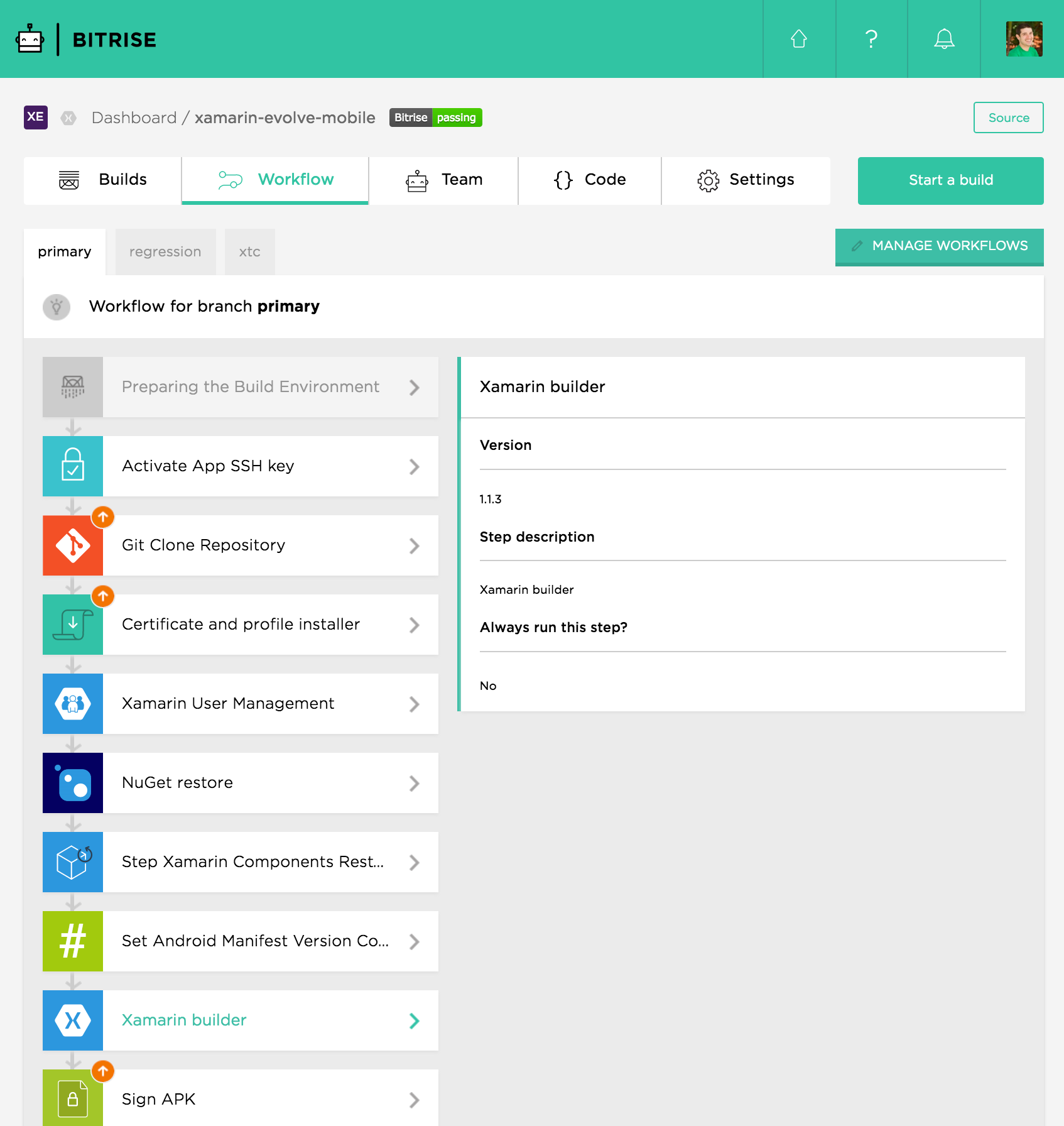
Task: Switch to the Code tab
Action: [x=590, y=180]
